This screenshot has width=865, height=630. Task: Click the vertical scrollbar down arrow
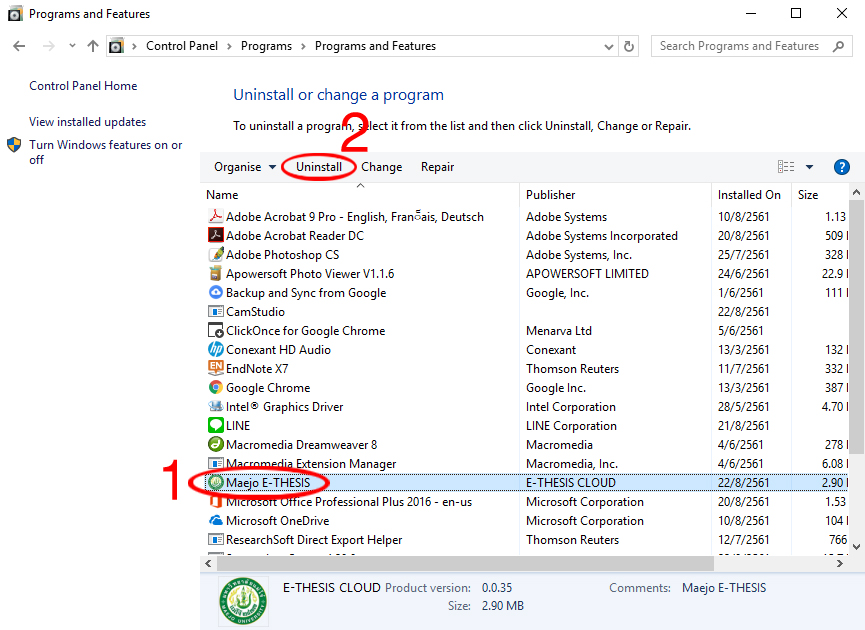[856, 546]
